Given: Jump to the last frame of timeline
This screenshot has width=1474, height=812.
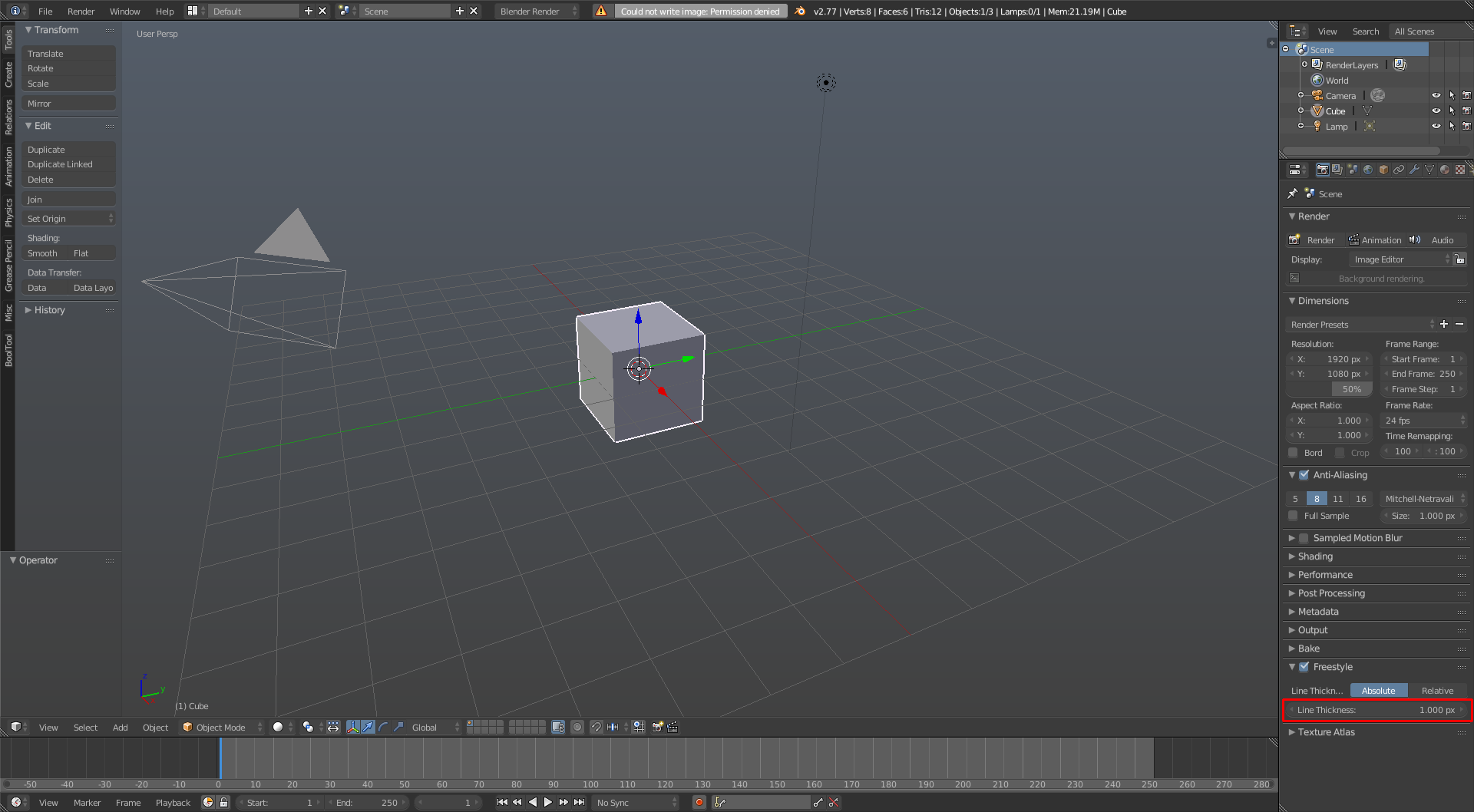Looking at the screenshot, I should click(x=580, y=803).
